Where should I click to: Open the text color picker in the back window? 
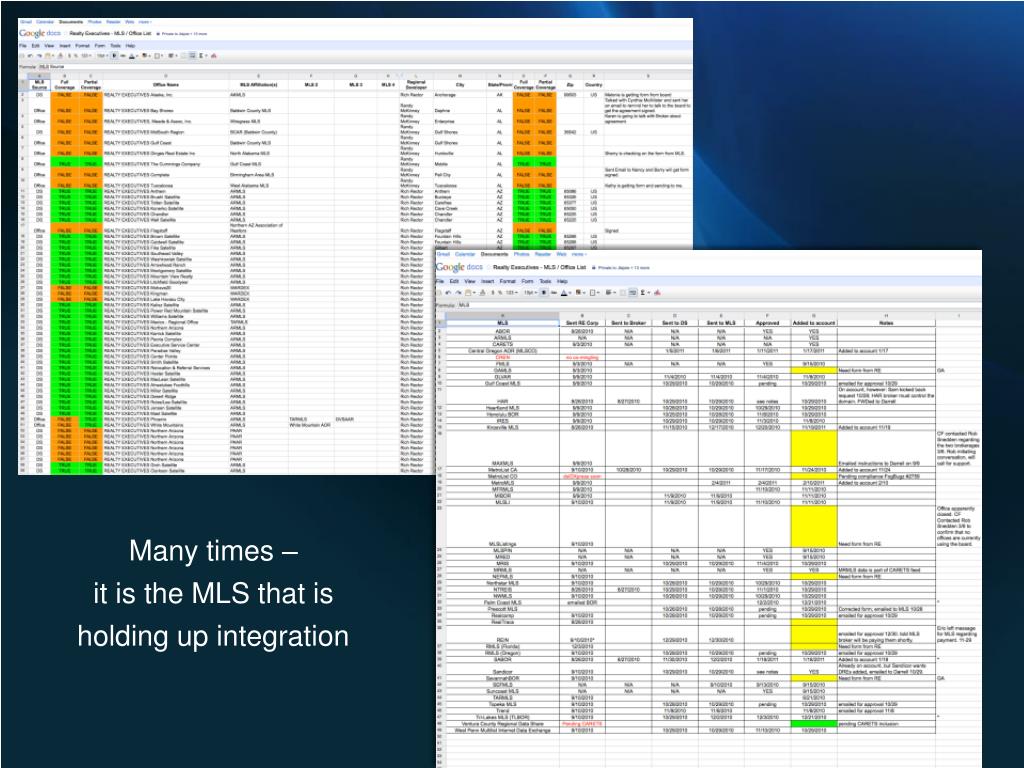[x=135, y=56]
